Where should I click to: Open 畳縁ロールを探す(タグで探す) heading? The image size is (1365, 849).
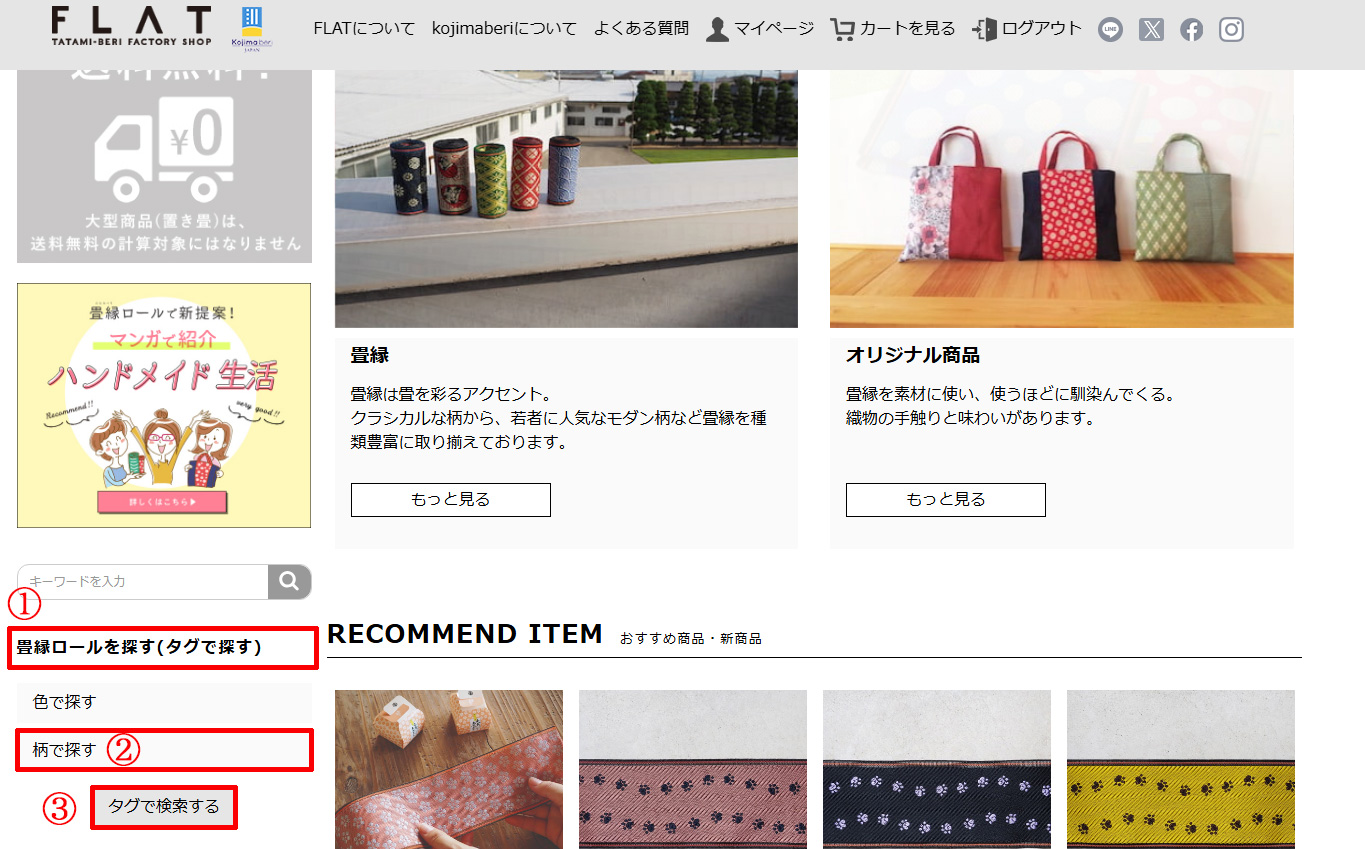coord(163,648)
